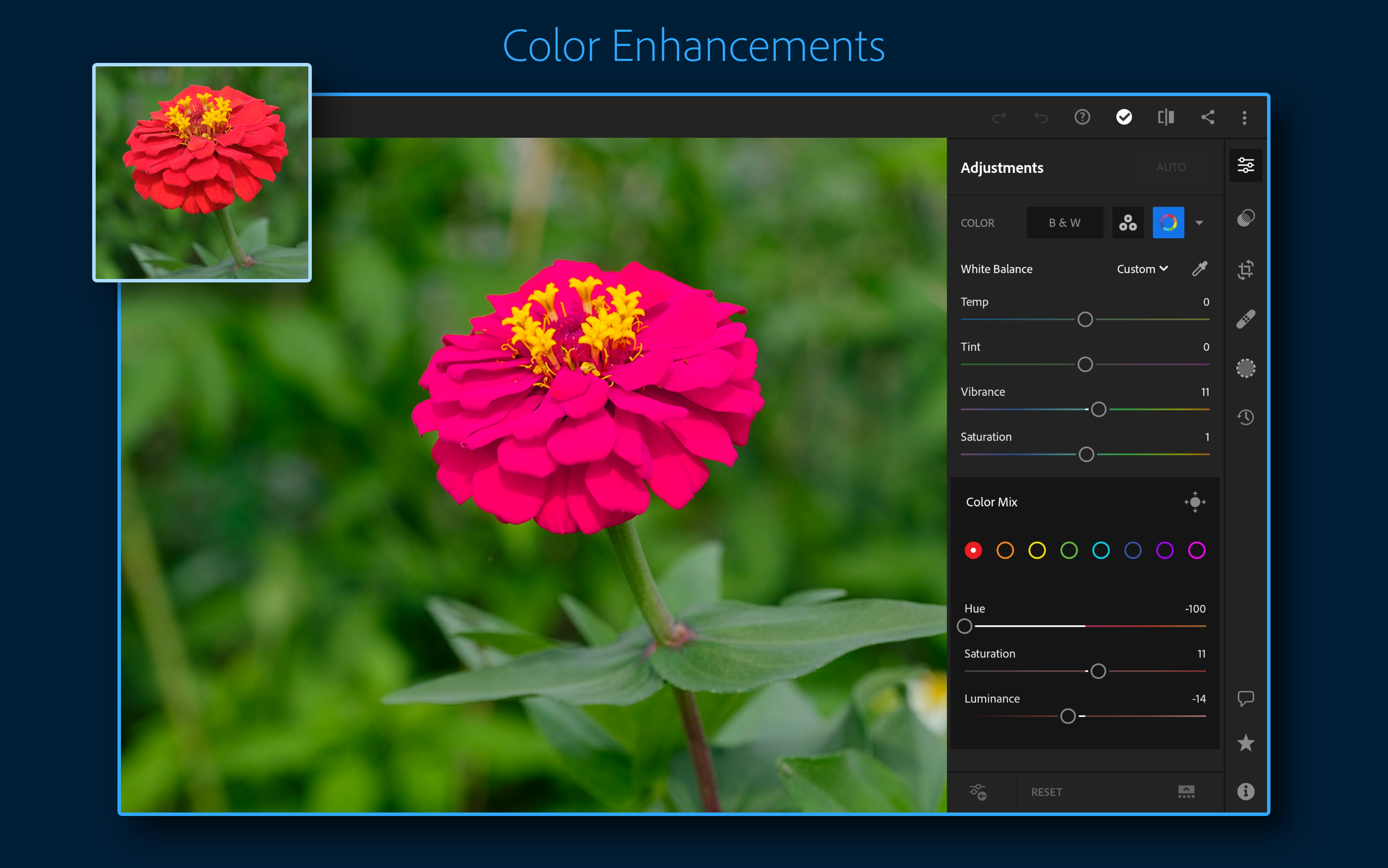Screen dimensions: 1388x868
Task: Open the White Balance Custom dropdown
Action: click(x=1142, y=269)
